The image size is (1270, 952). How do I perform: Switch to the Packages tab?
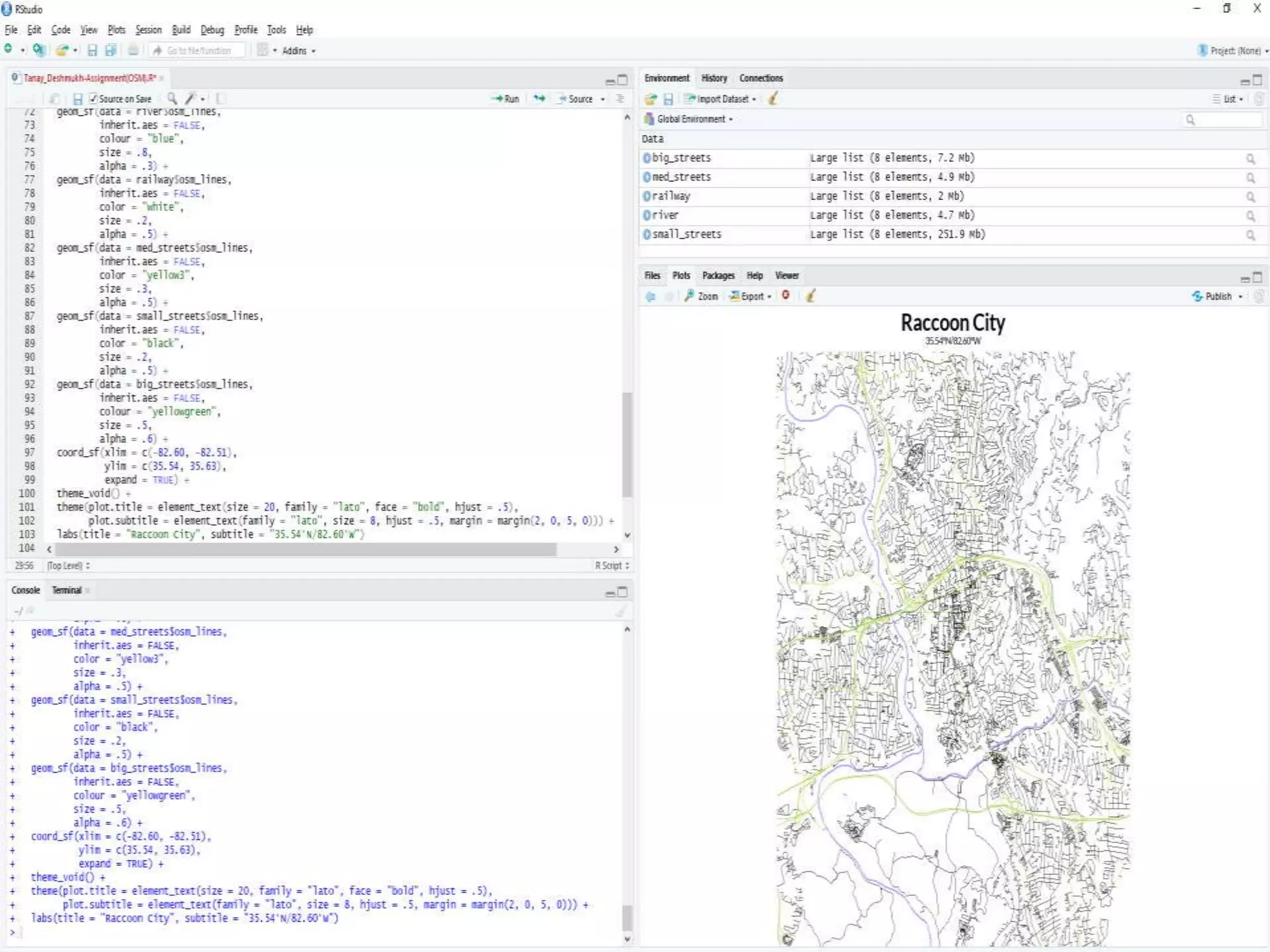point(718,276)
